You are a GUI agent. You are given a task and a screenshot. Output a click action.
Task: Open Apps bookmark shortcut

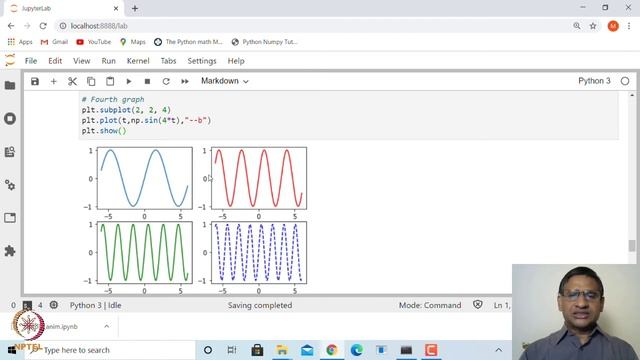click(20, 42)
